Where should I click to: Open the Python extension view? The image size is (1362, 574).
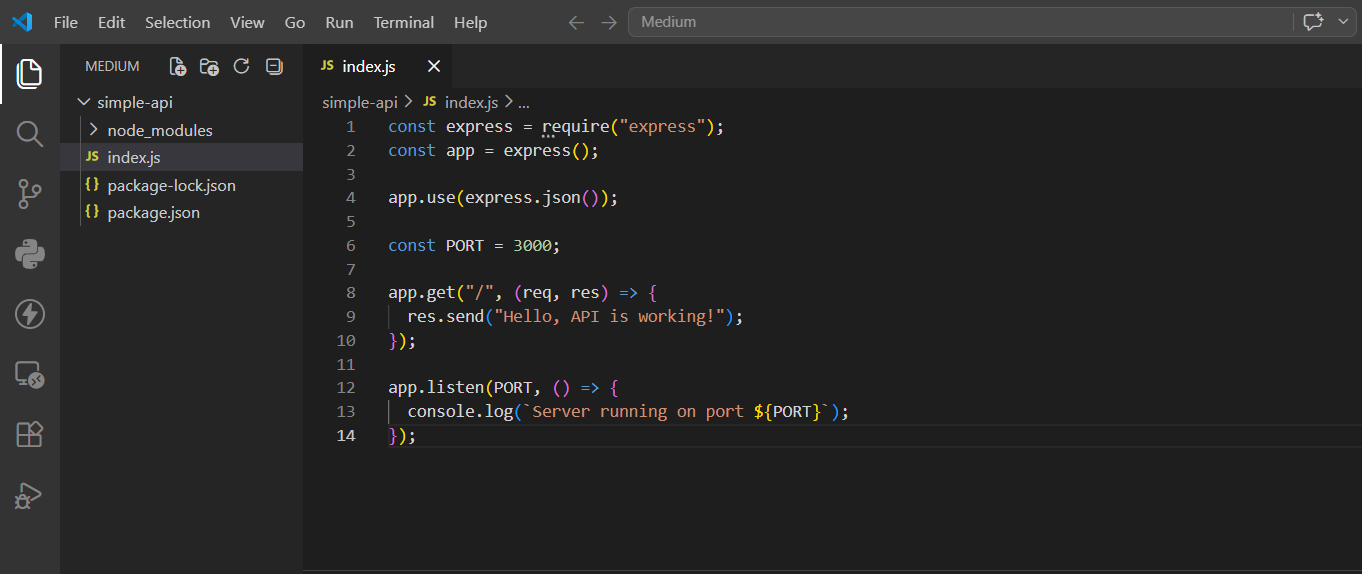click(30, 254)
